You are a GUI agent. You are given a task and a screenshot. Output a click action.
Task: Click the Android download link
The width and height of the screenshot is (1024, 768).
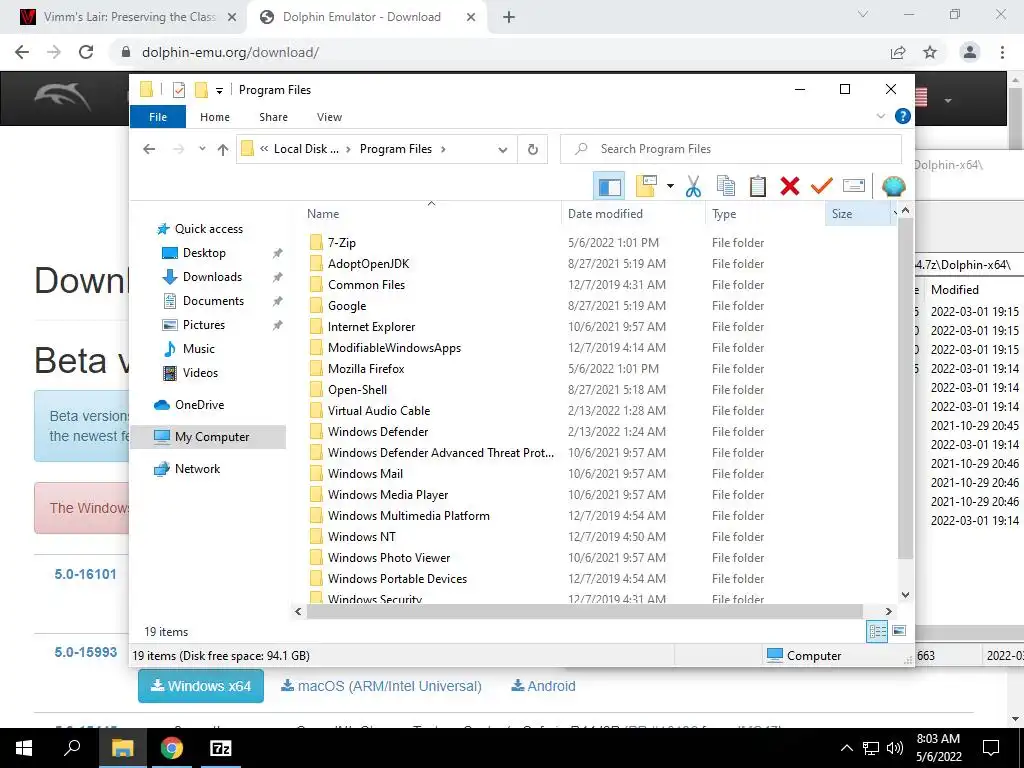pyautogui.click(x=543, y=686)
